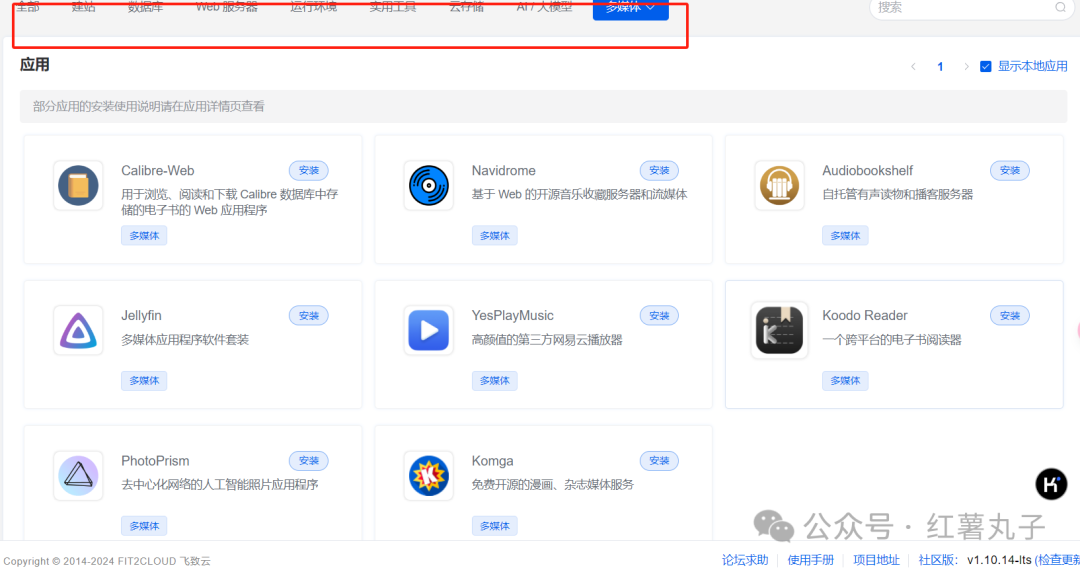Click the 多媒体 tag under YesPlayMusic
This screenshot has height=570, width=1080.
(495, 381)
